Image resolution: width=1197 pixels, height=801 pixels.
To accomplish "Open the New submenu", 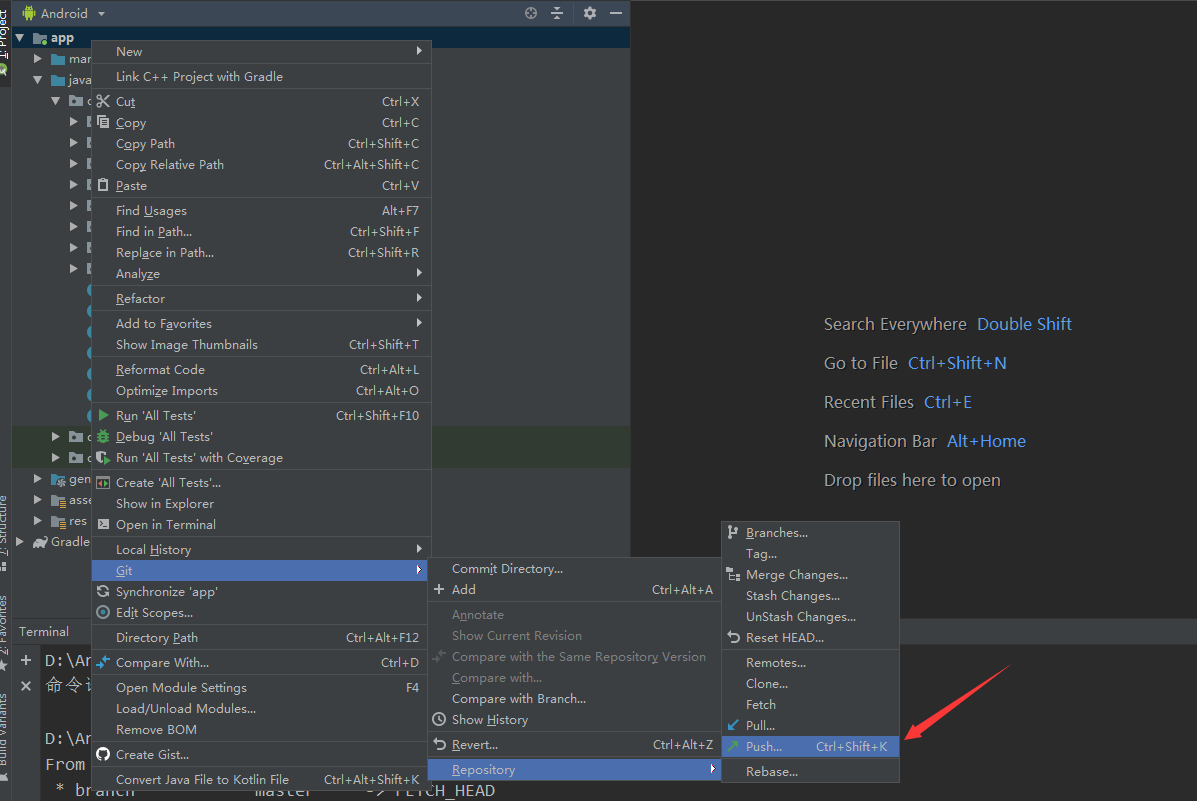I will [261, 51].
